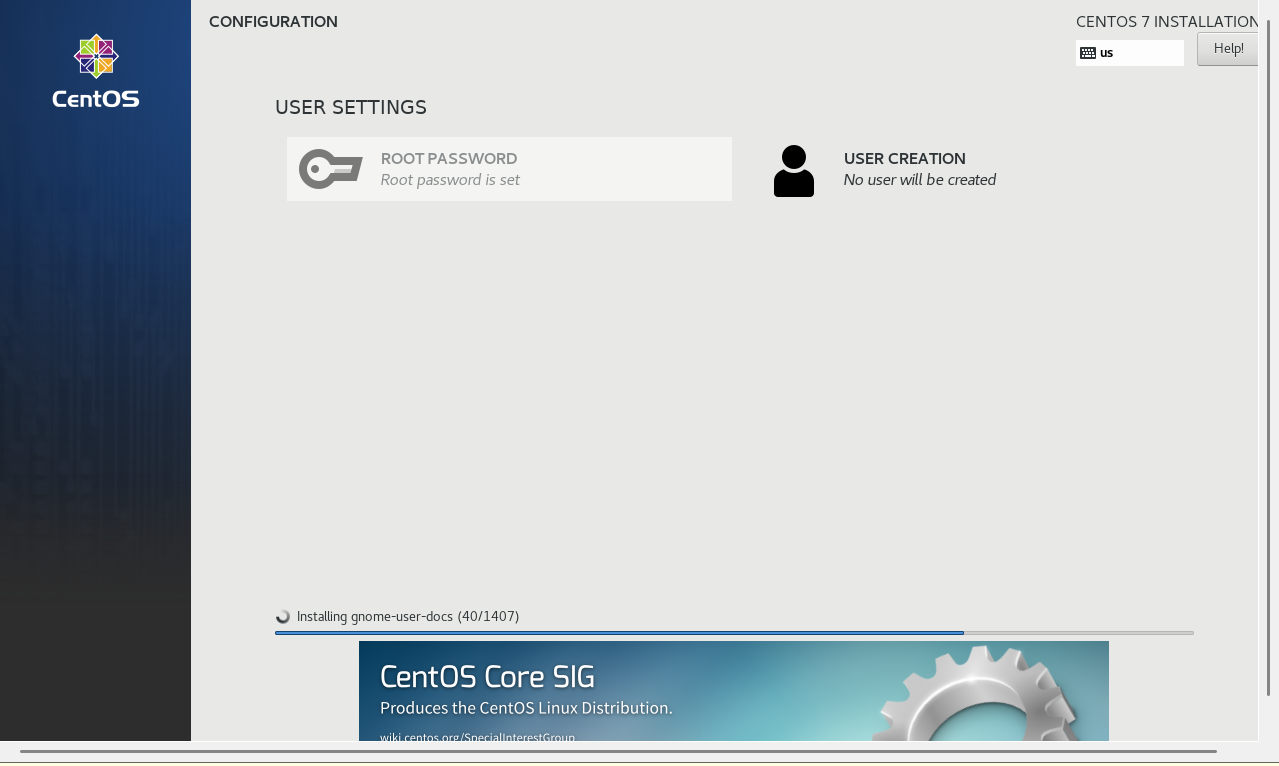This screenshot has height=766, width=1279.
Task: Open Root Password settings via the key icon
Action: point(330,169)
